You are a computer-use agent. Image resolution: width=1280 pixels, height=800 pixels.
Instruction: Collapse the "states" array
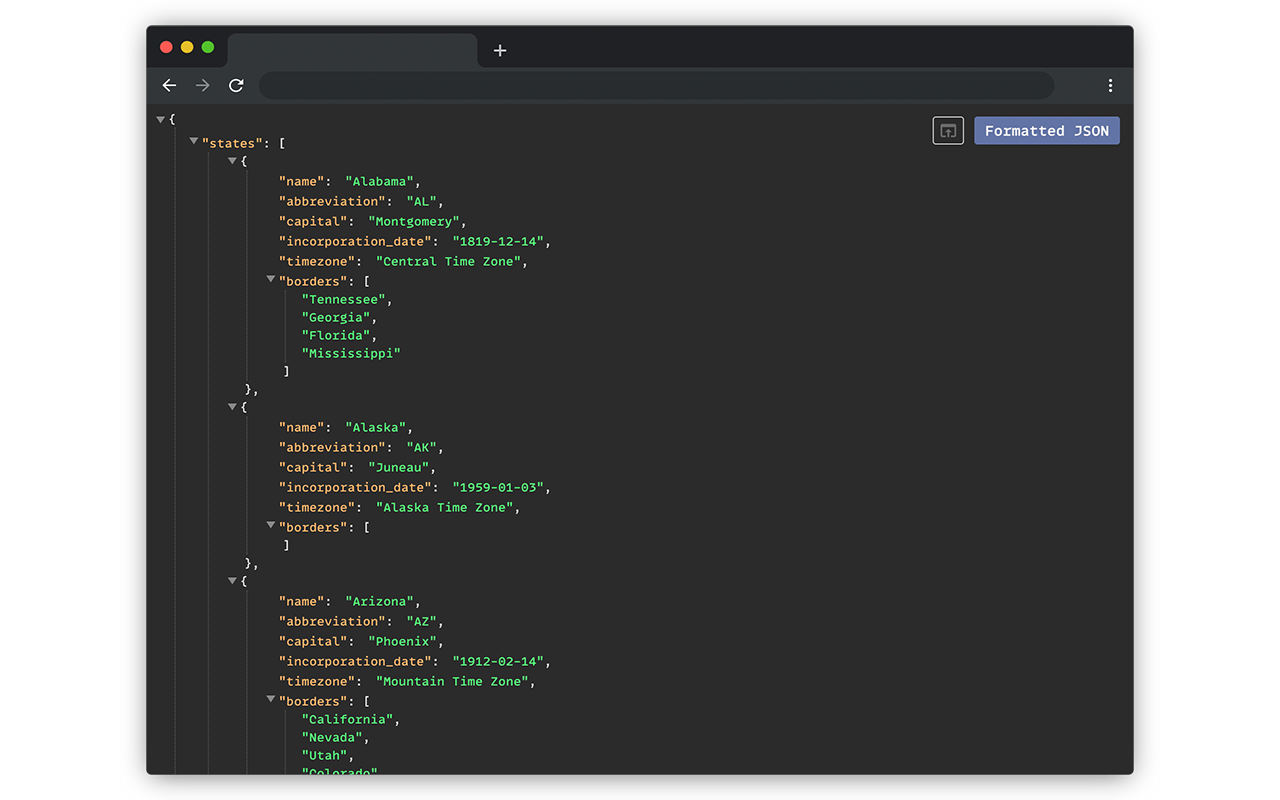point(194,142)
